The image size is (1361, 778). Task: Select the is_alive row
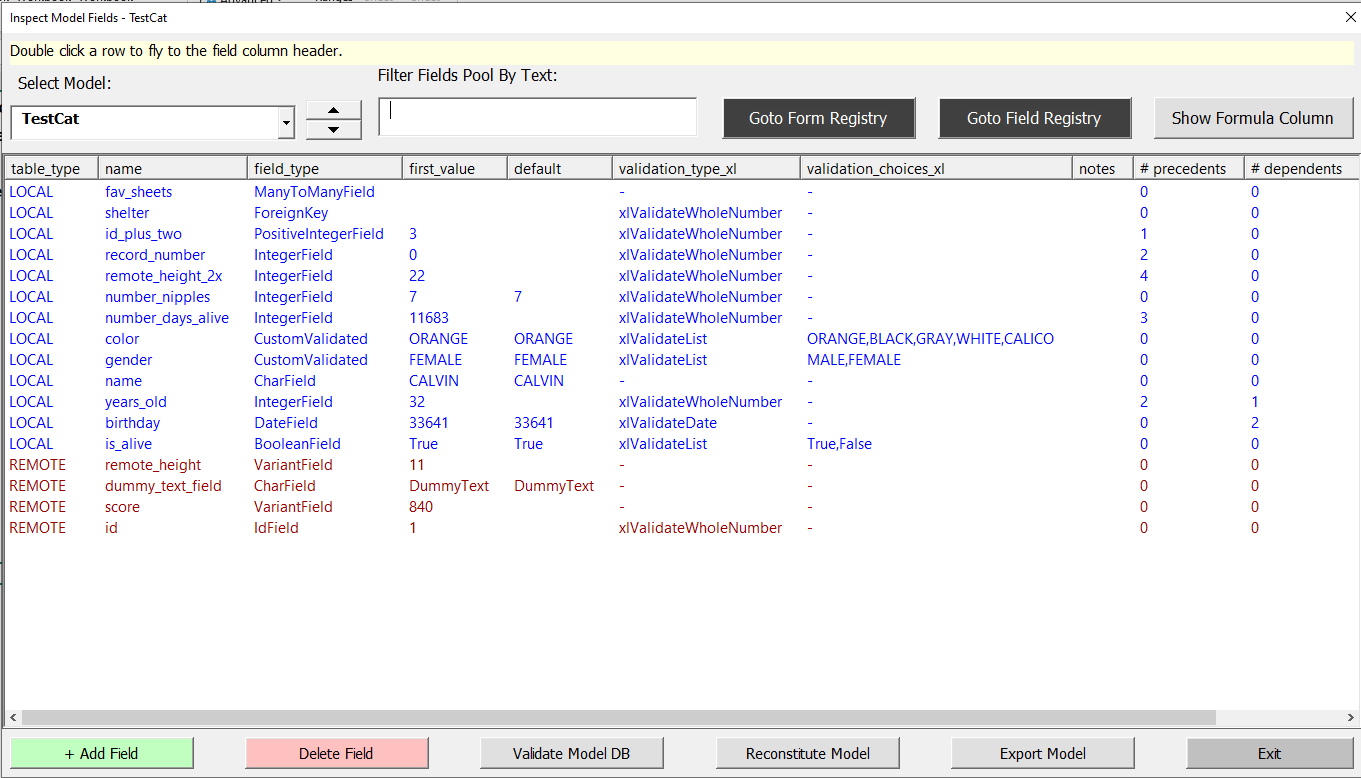[680, 444]
